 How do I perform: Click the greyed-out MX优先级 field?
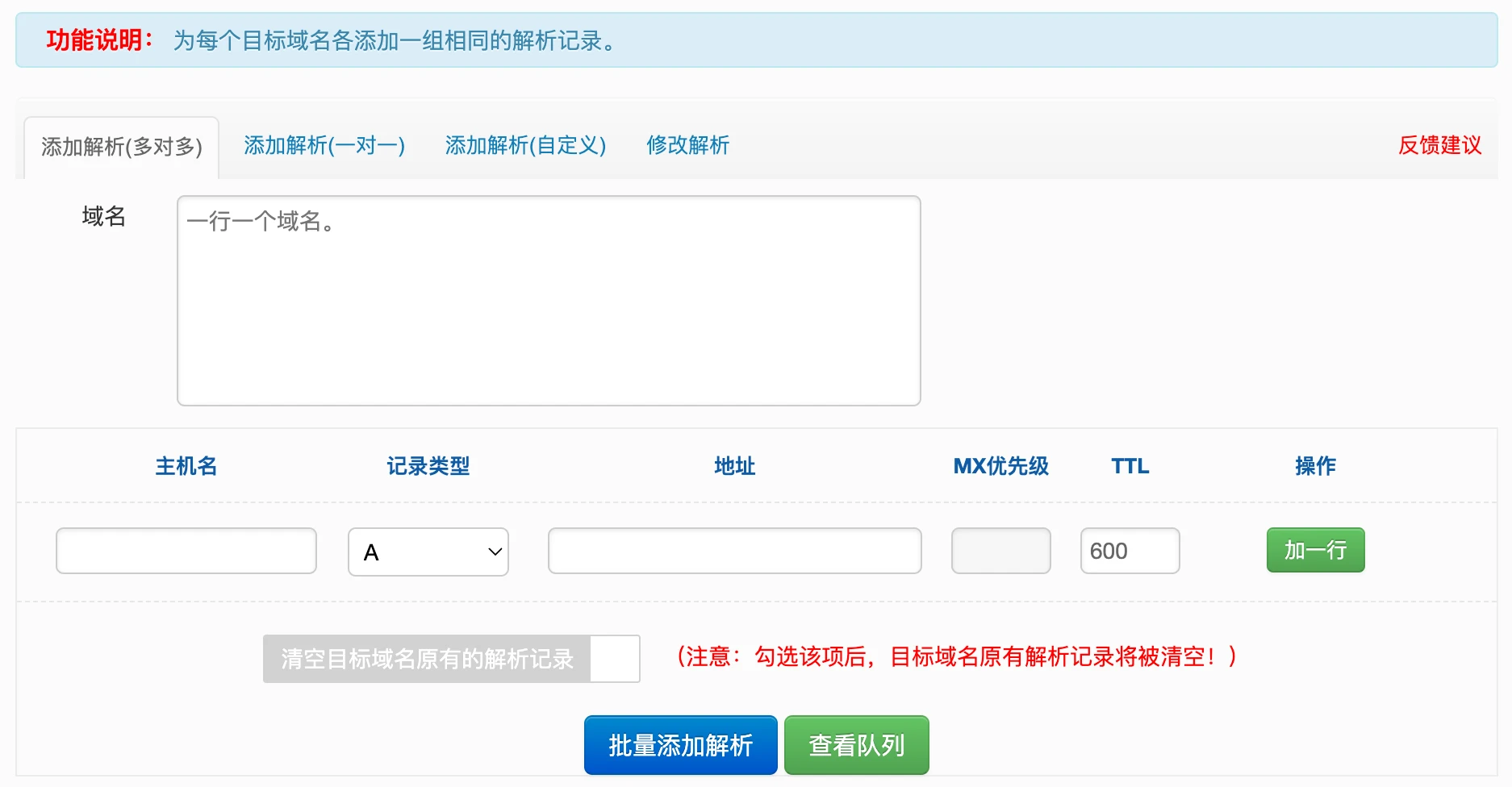(x=1000, y=551)
